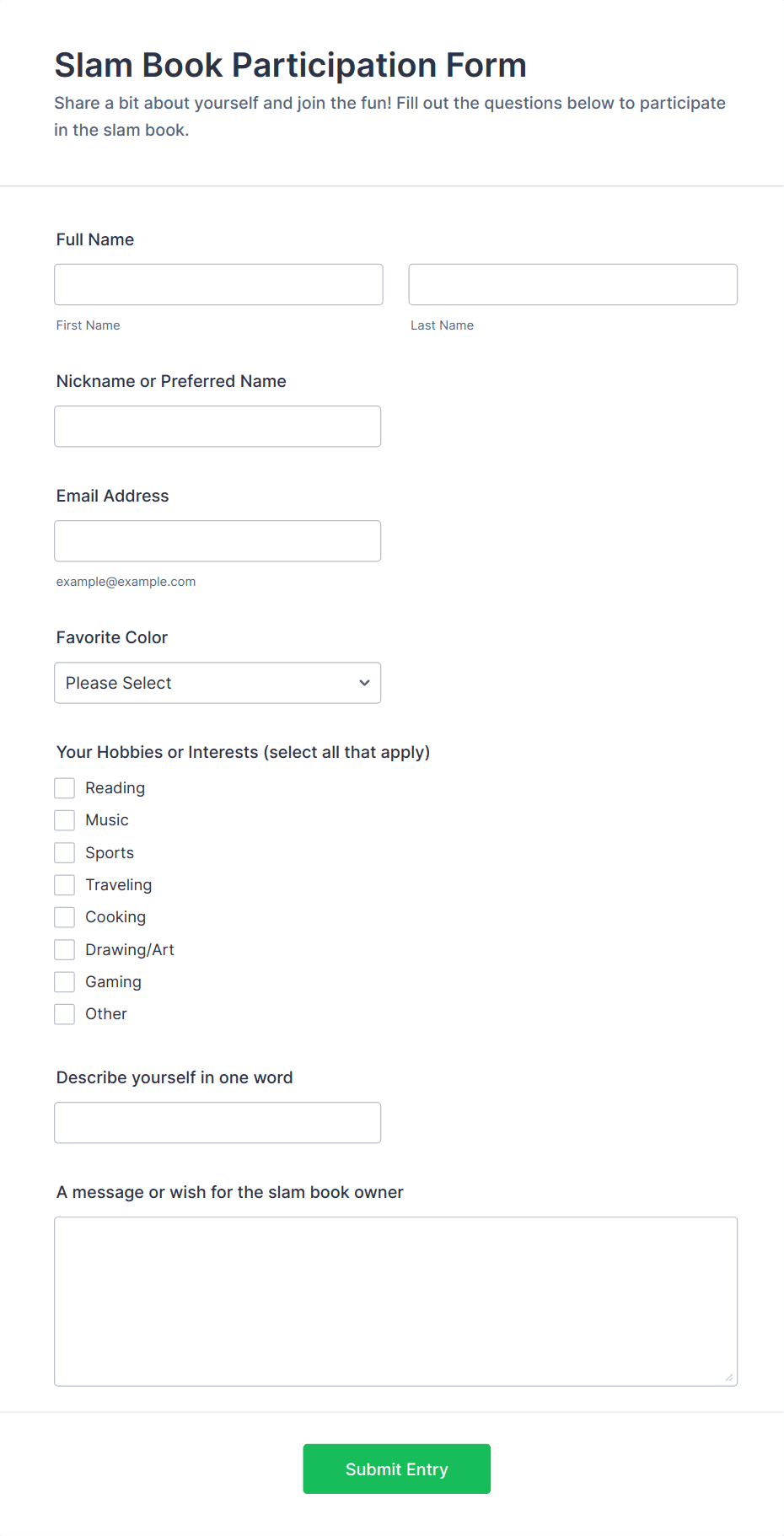Check the Cooking option

pyautogui.click(x=65, y=917)
